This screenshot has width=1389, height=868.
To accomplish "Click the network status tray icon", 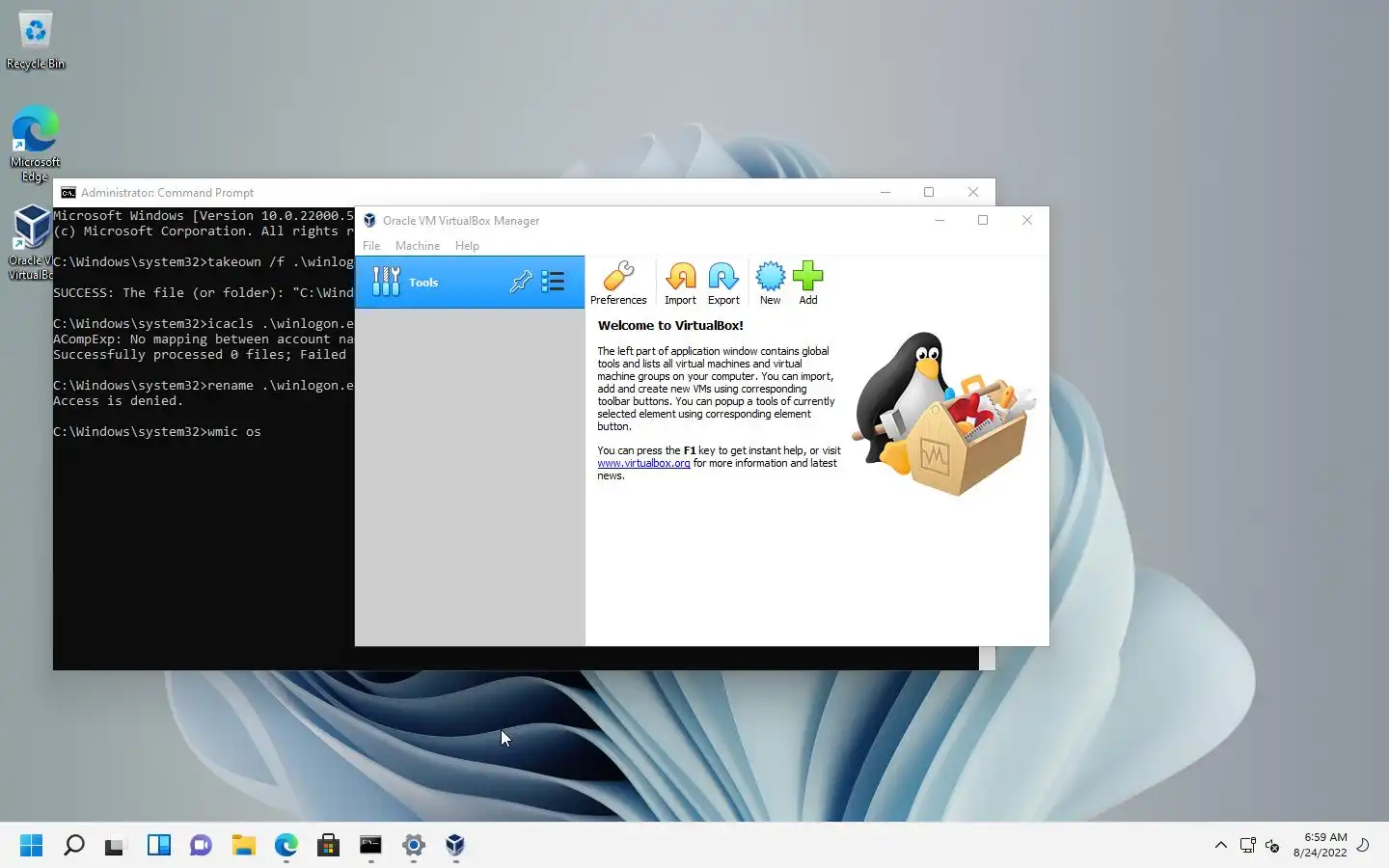I will (x=1247, y=846).
